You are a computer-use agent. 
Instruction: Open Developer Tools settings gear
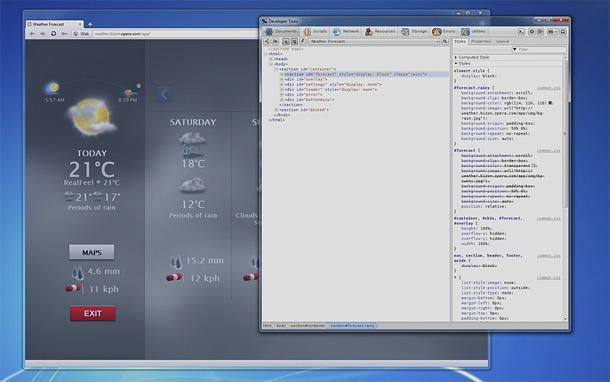coord(531,32)
